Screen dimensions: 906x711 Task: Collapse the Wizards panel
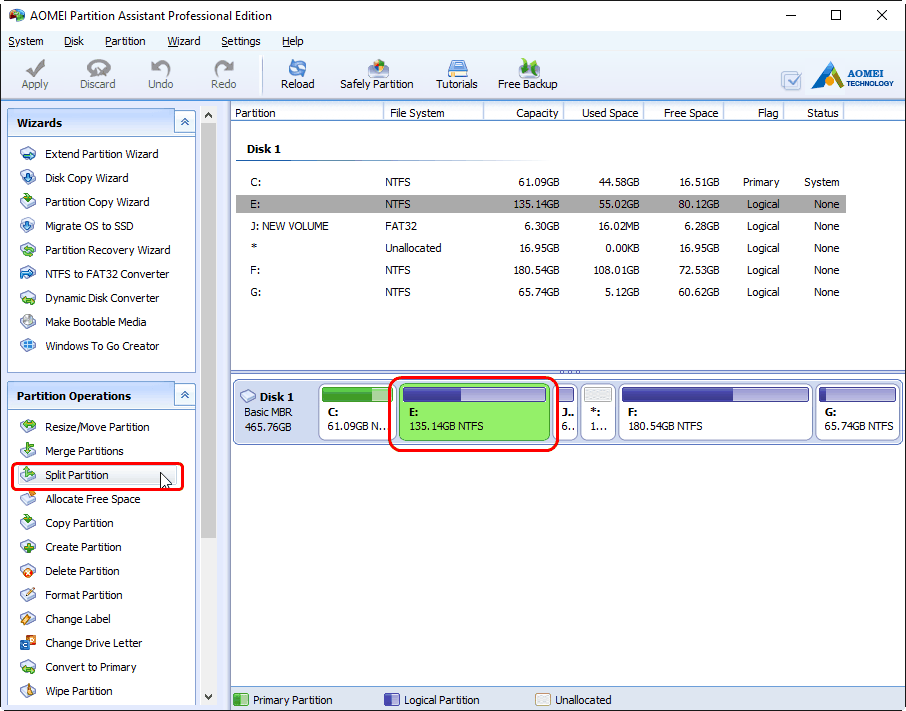[x=185, y=122]
